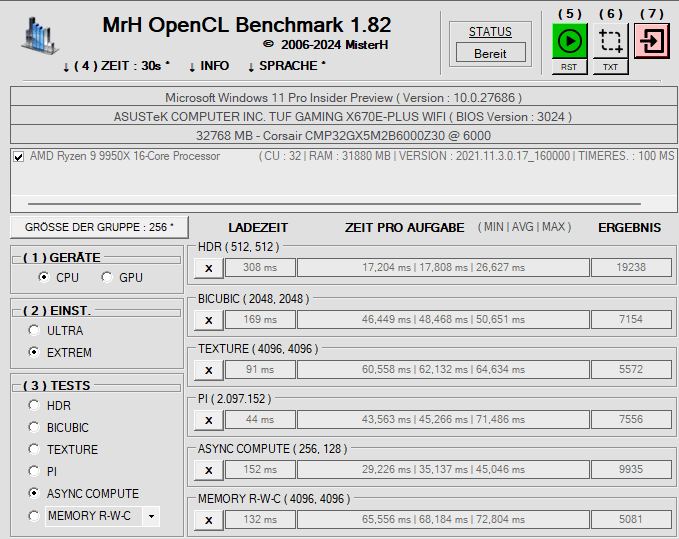
Task: Toggle the AMD Ryzen 9 9950X device checkbox
Action: click(19, 157)
